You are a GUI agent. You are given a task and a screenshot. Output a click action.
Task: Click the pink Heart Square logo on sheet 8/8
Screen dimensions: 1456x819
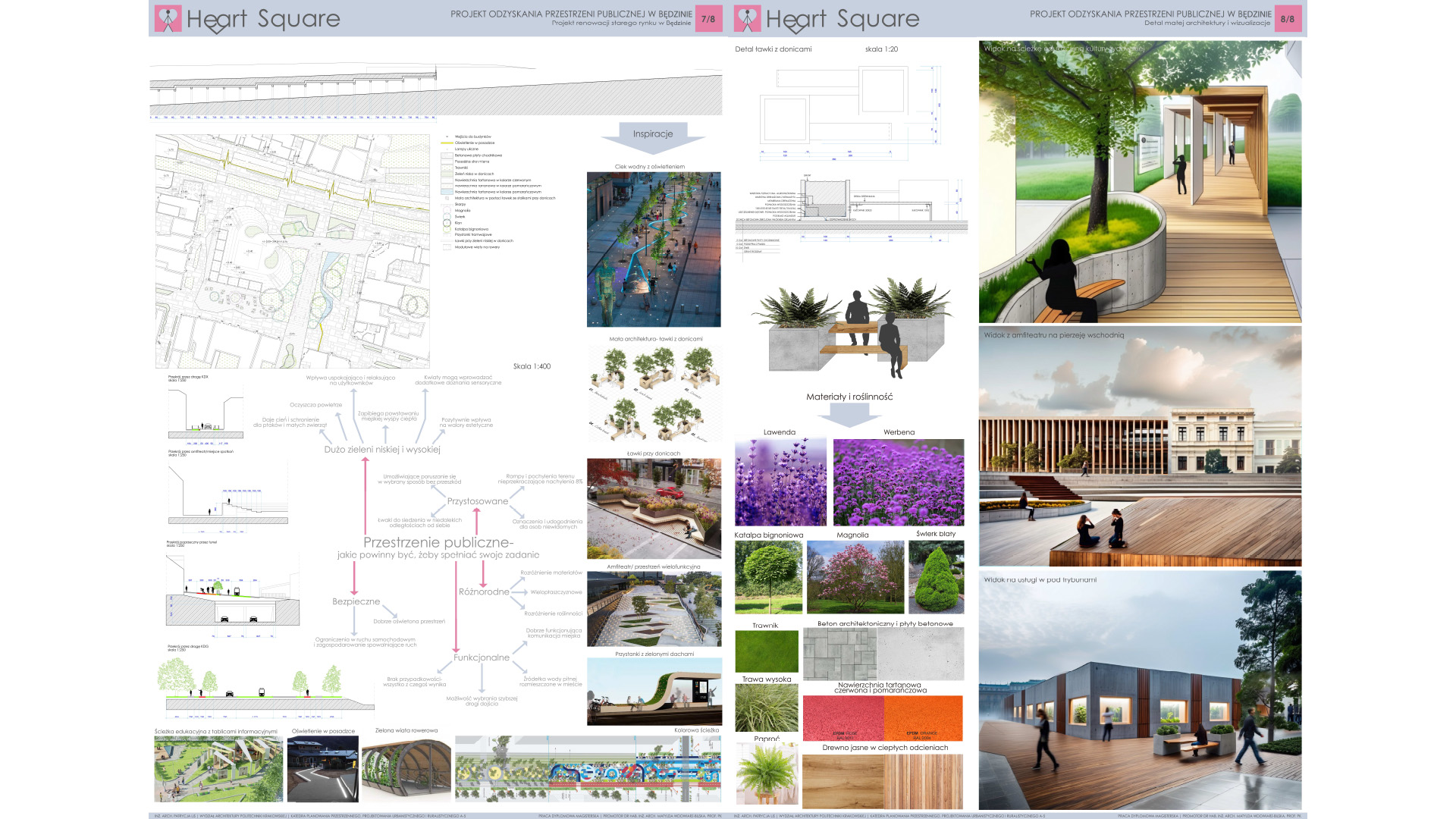click(747, 19)
